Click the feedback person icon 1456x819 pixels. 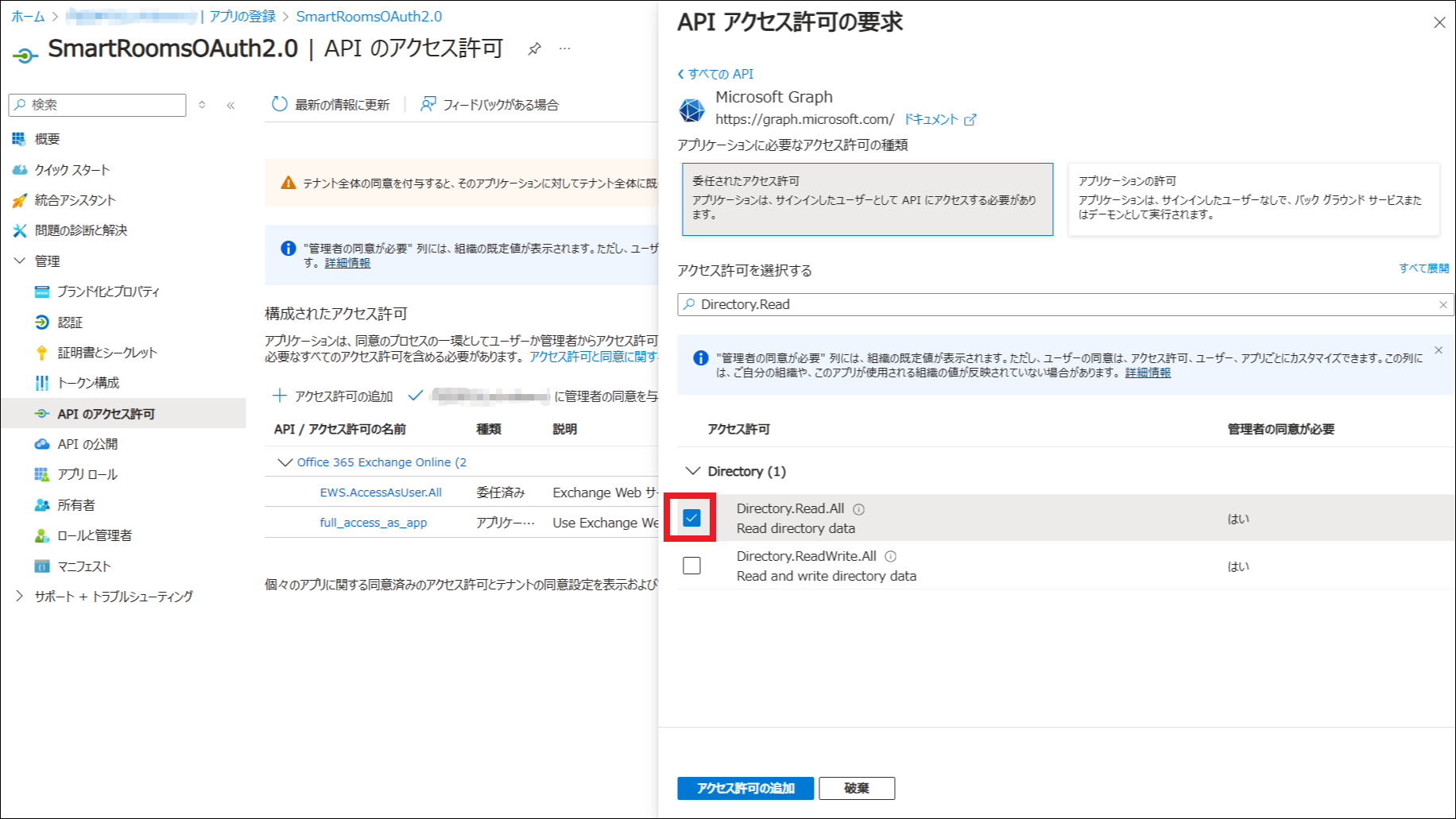point(428,104)
